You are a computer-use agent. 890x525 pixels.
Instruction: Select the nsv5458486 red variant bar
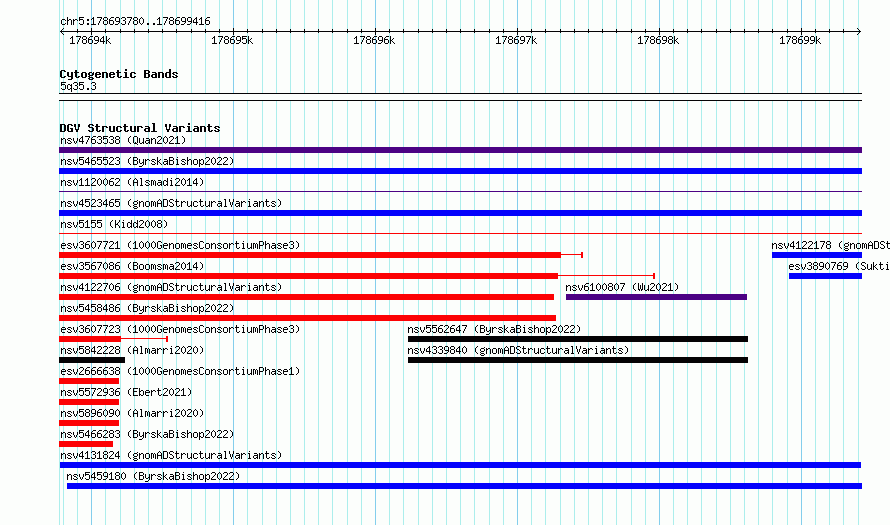point(308,318)
